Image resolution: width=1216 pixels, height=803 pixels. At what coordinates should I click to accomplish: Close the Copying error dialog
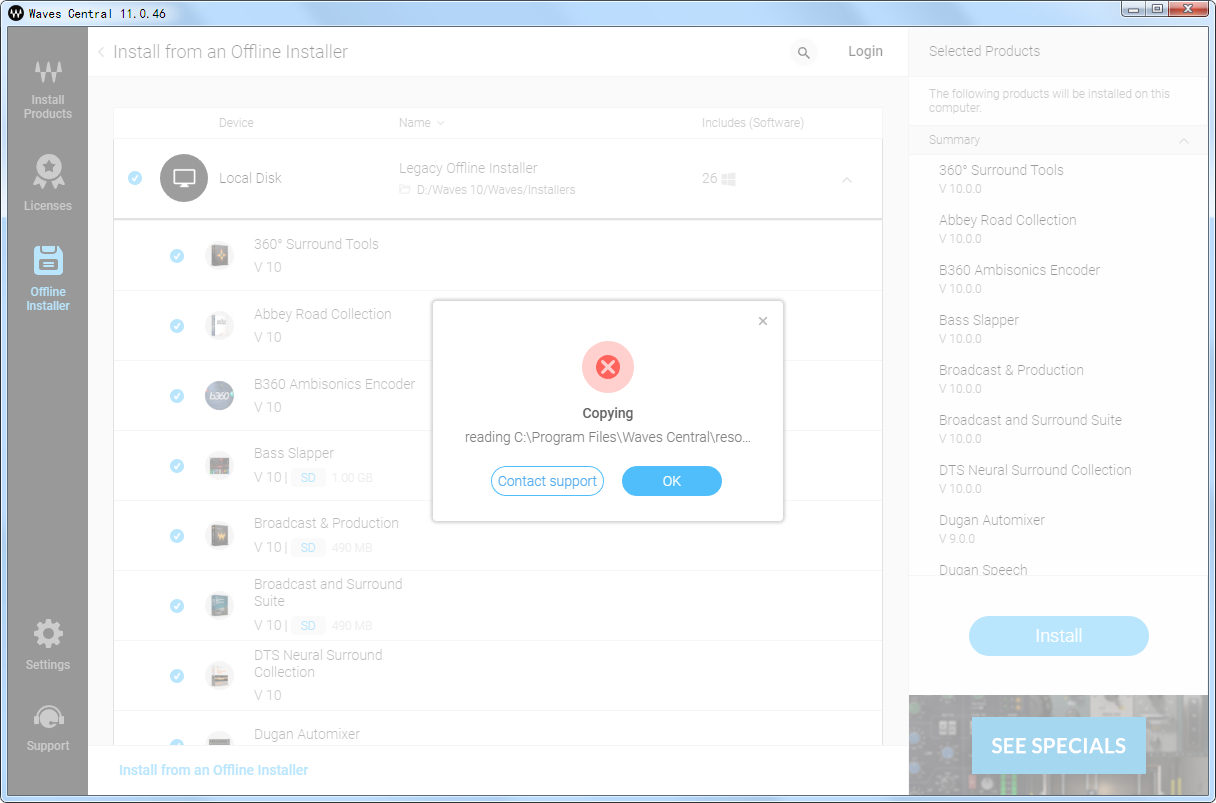pyautogui.click(x=763, y=321)
